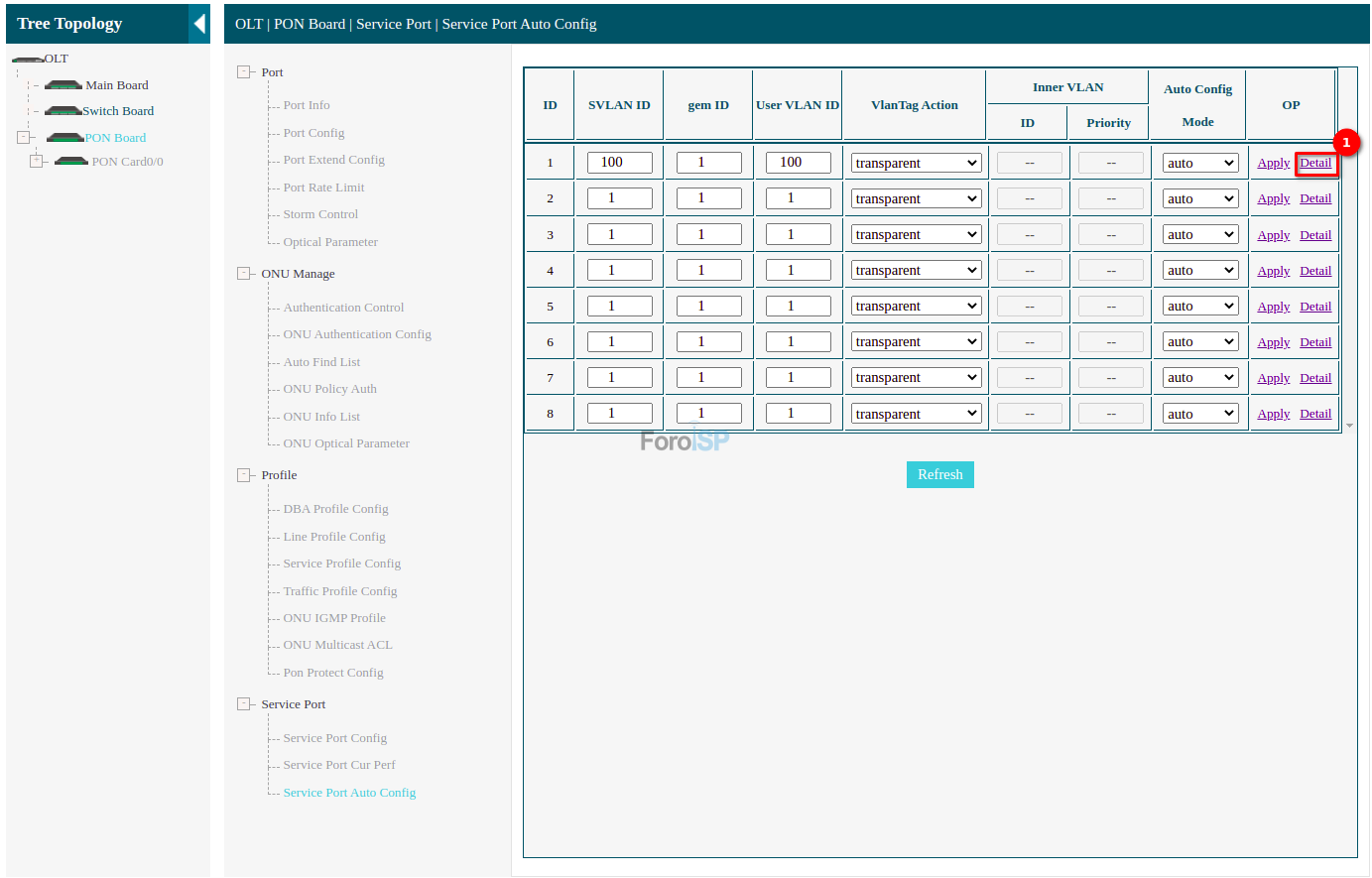Collapse the Service Port menu section
Viewport: 1372px width, 878px height.
click(244, 704)
